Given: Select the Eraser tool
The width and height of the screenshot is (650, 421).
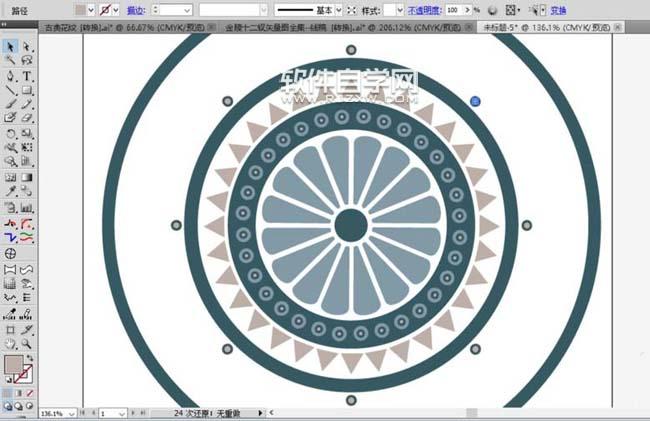Looking at the screenshot, I should tap(27, 118).
